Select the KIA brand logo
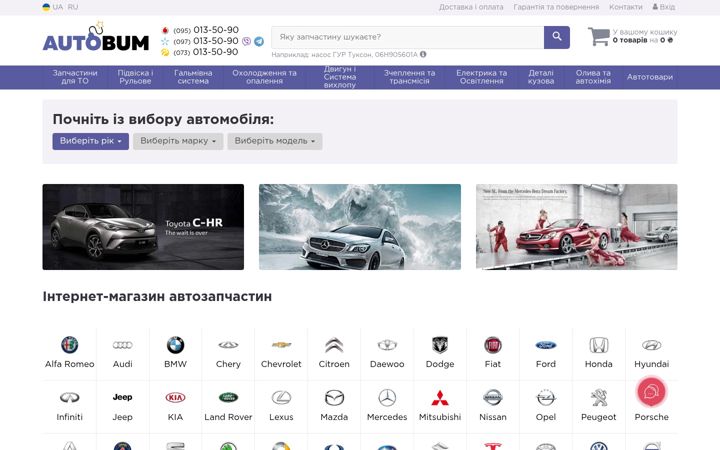 175,398
